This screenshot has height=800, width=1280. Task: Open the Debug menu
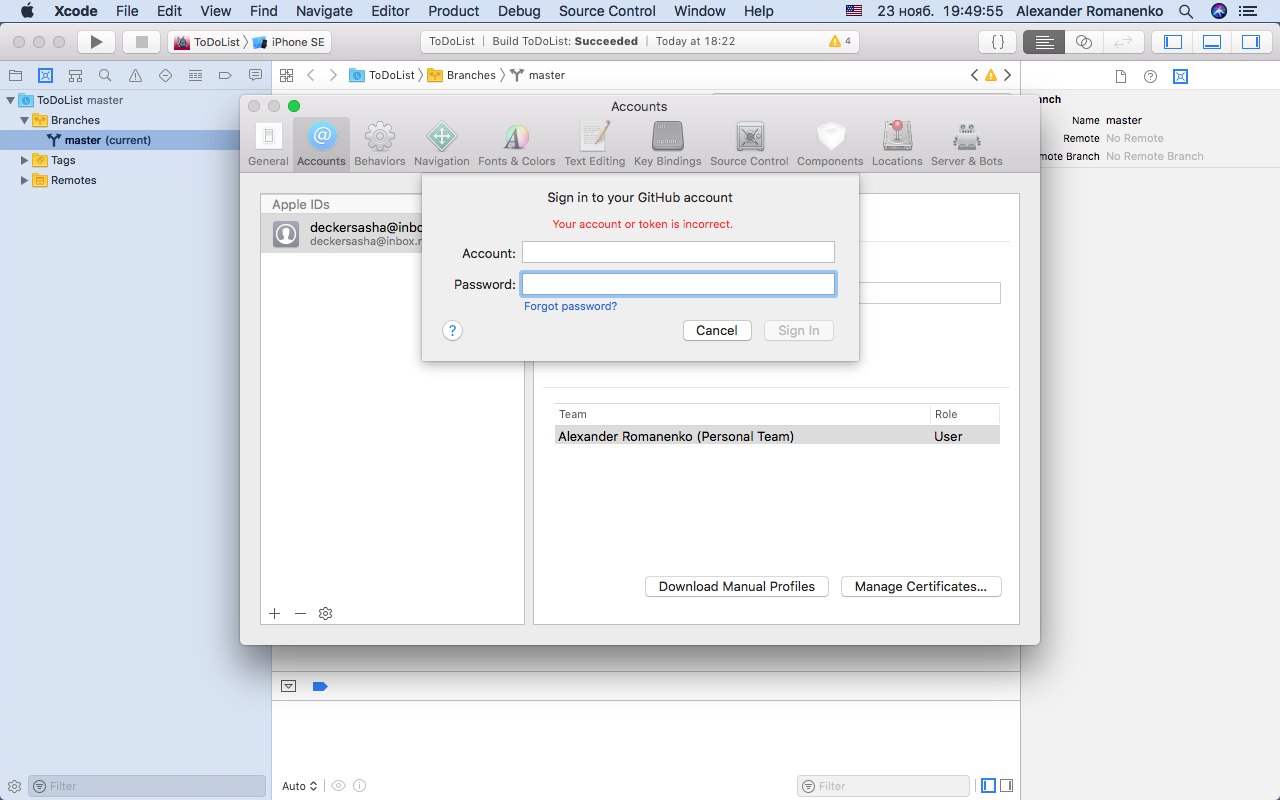[519, 11]
